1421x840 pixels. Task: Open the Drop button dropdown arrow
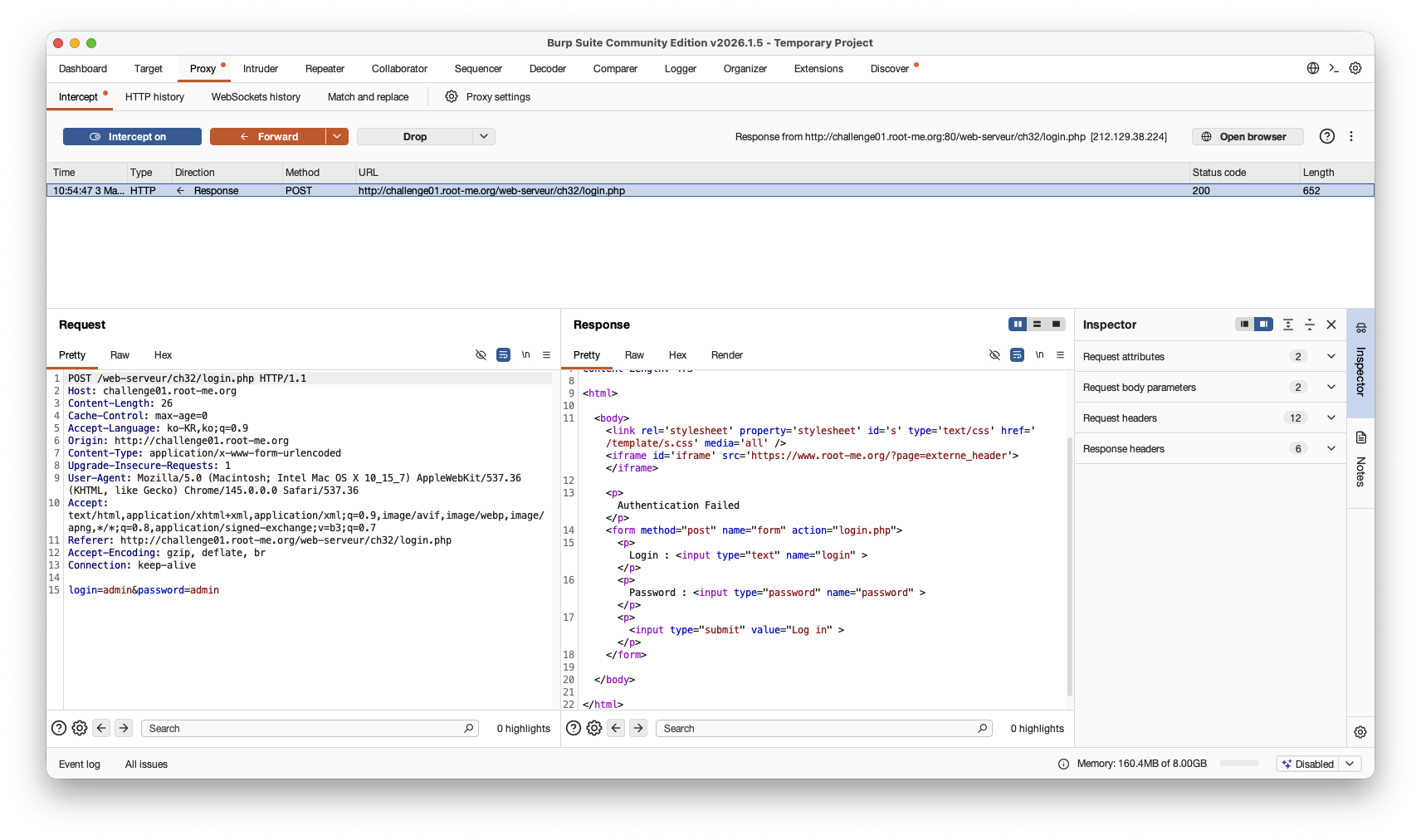tap(484, 136)
